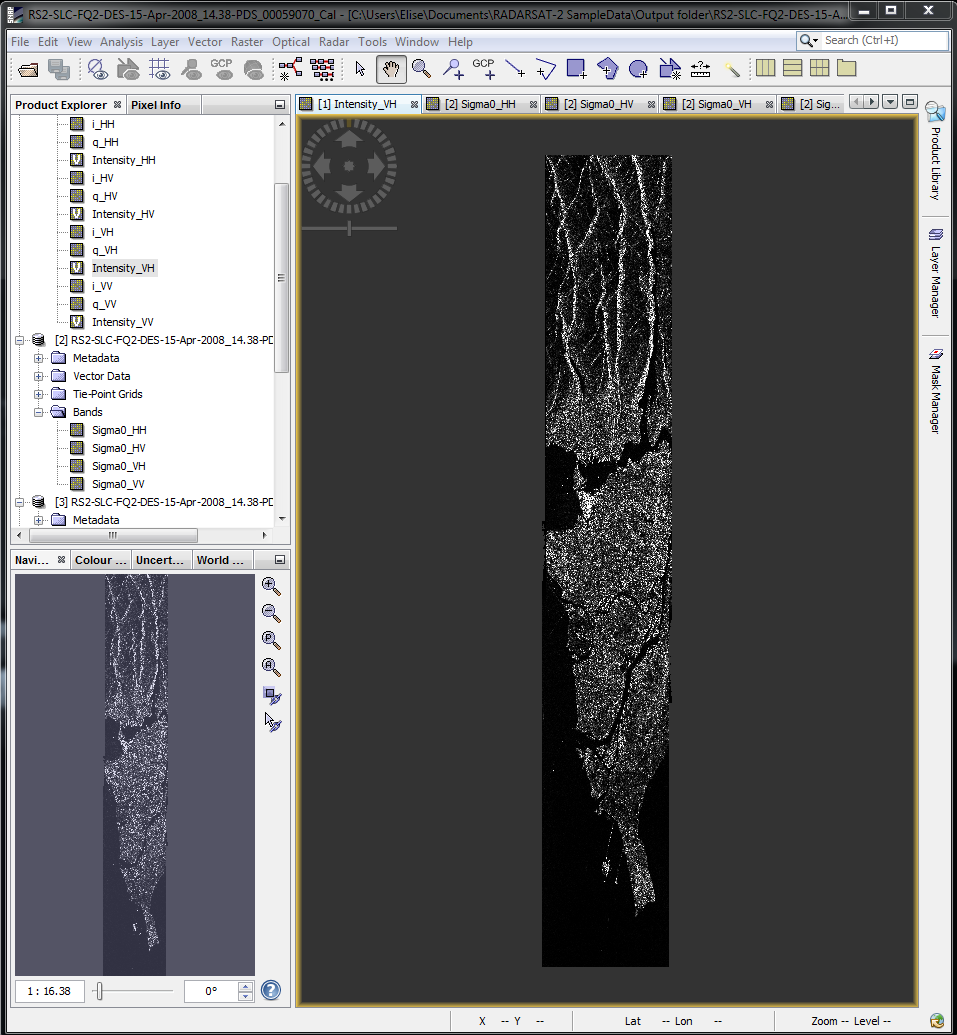The image size is (957, 1035).
Task: Tile windows evenly in grid
Action: click(819, 68)
